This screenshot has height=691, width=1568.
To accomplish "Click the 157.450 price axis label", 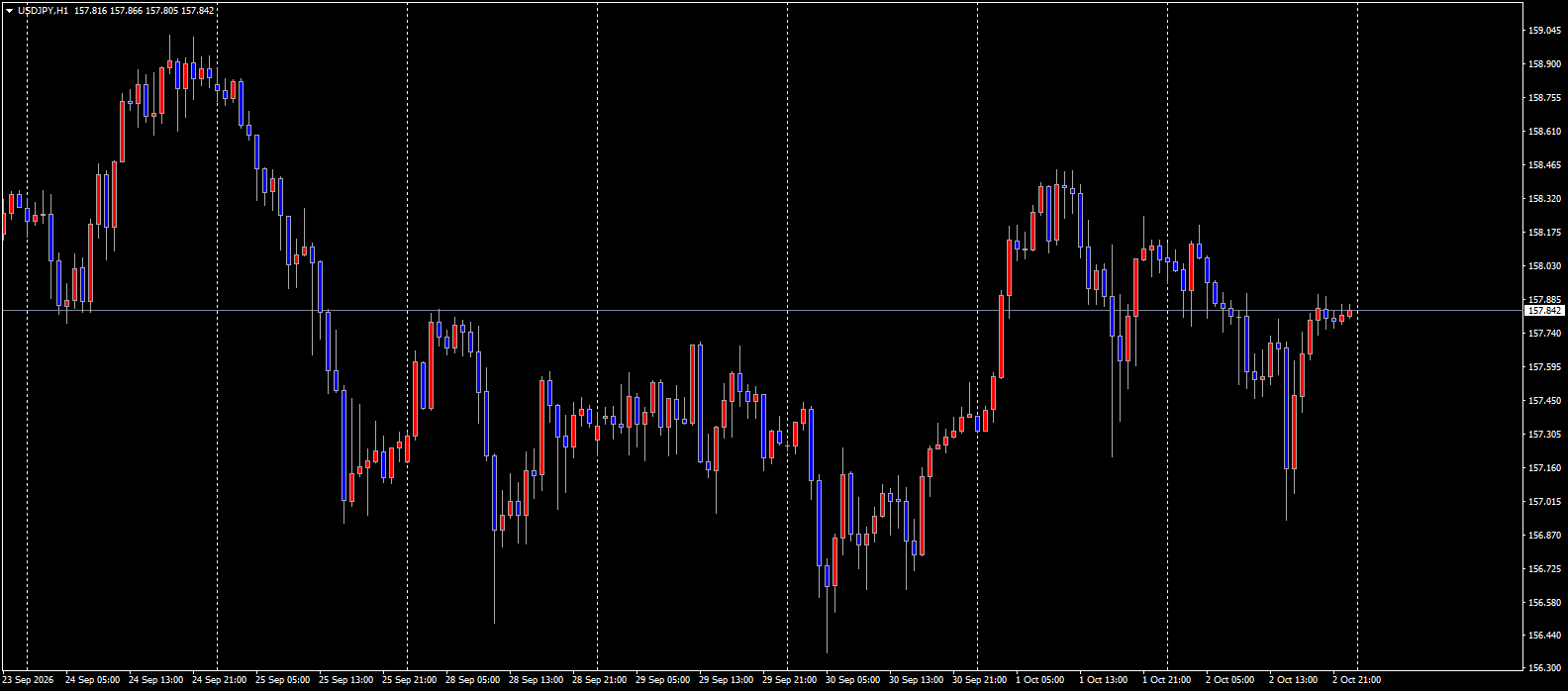I will tap(1545, 401).
